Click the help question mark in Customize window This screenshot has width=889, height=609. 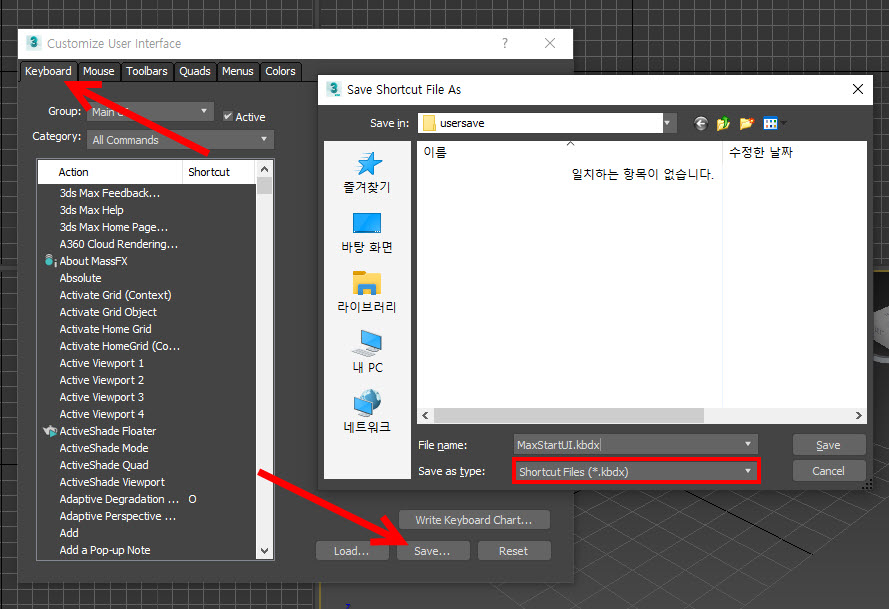[505, 43]
